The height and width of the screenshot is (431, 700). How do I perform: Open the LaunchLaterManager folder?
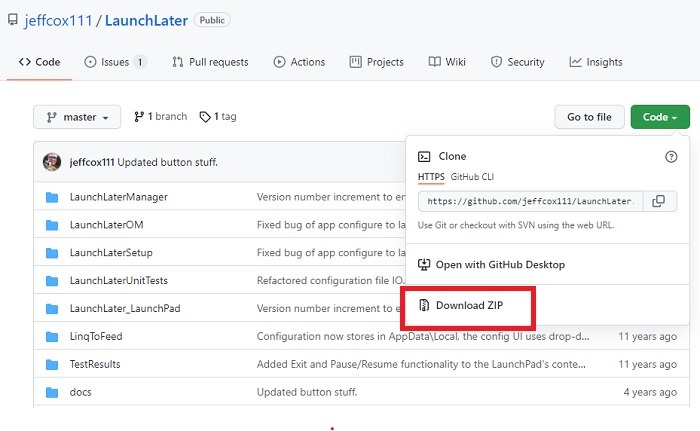tap(119, 197)
